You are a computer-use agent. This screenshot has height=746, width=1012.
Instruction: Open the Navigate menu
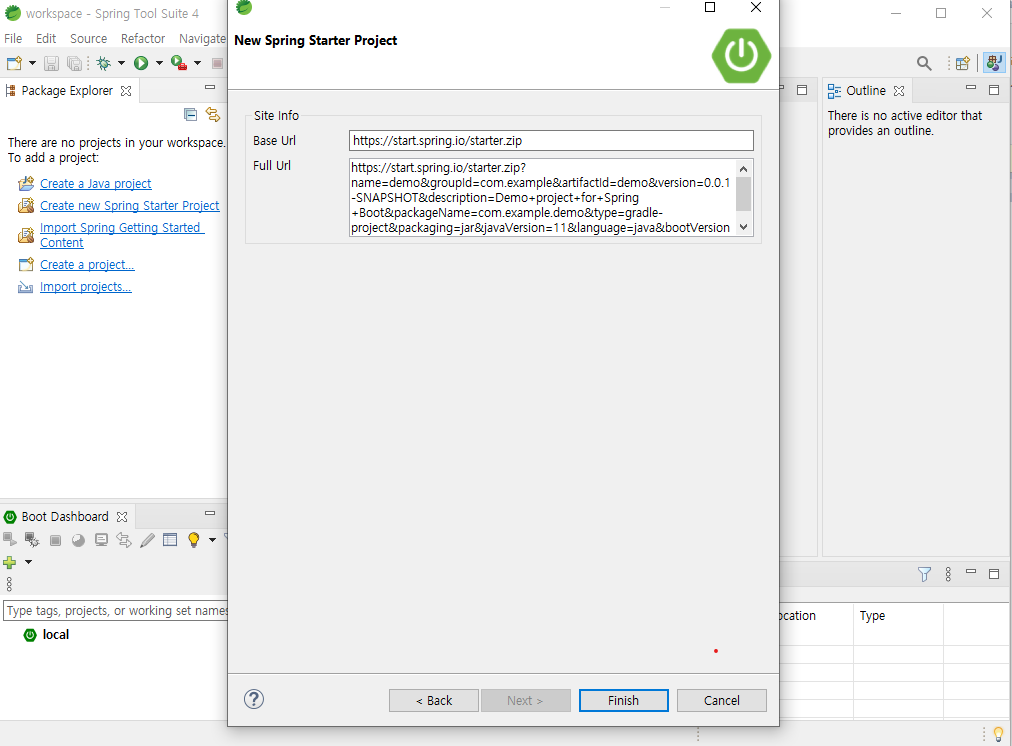point(202,39)
